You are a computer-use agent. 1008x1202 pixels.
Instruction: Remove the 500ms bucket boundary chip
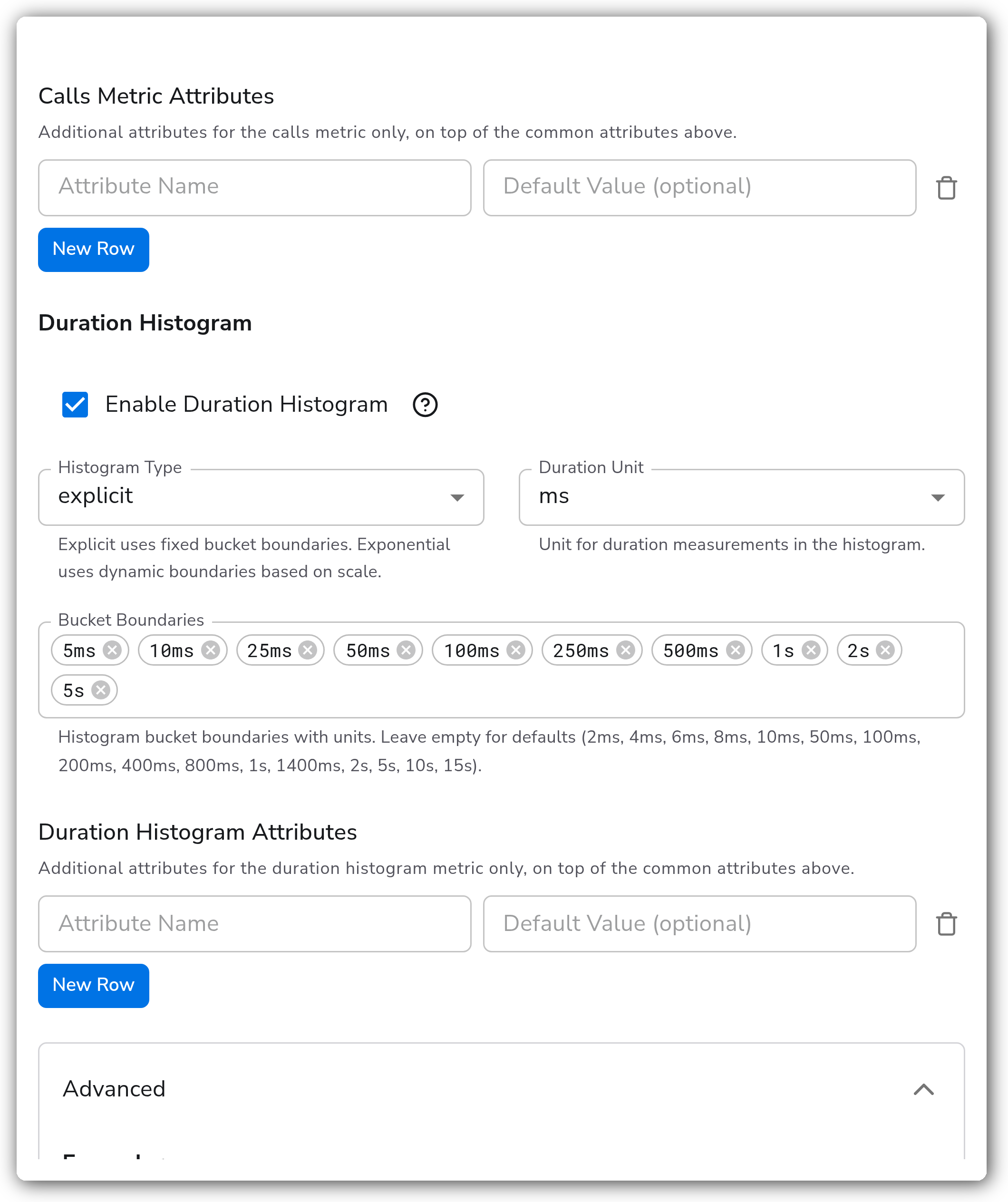pyautogui.click(x=736, y=649)
